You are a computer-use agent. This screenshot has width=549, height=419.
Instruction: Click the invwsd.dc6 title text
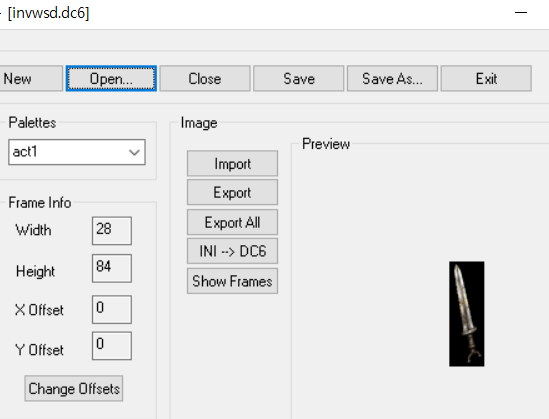pyautogui.click(x=49, y=13)
